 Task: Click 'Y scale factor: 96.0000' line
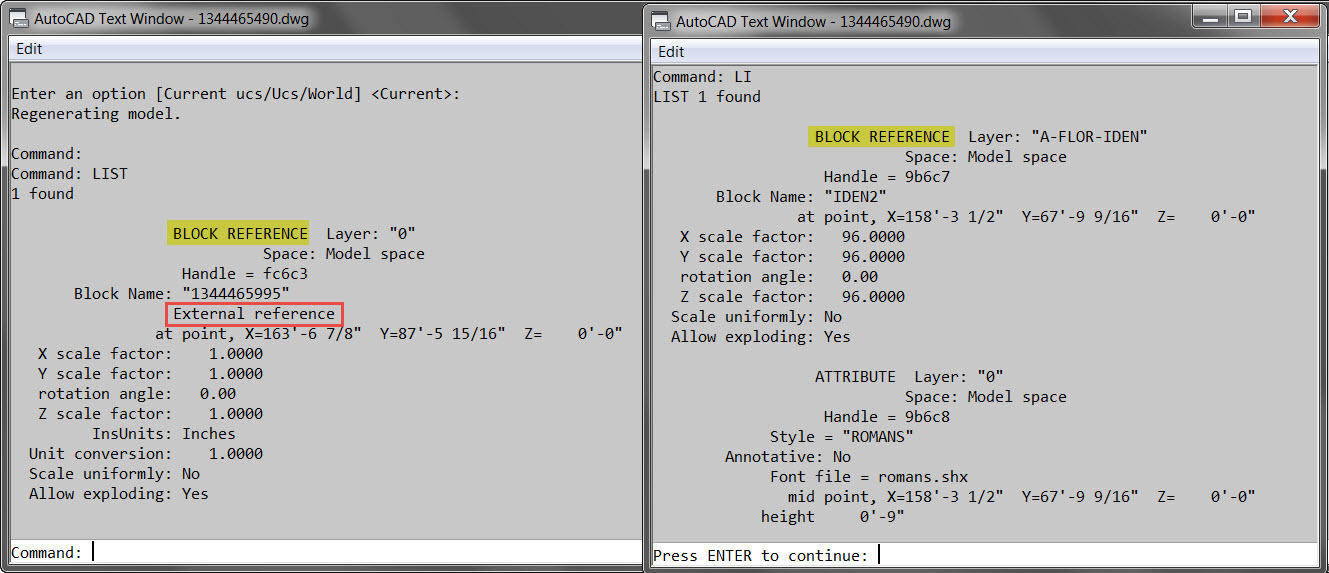coord(792,257)
